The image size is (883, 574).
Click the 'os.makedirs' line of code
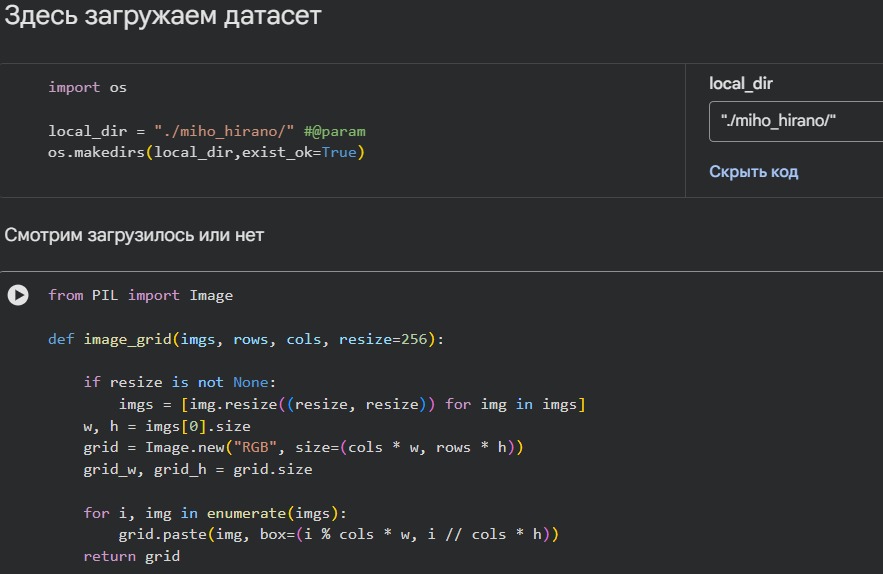point(206,153)
